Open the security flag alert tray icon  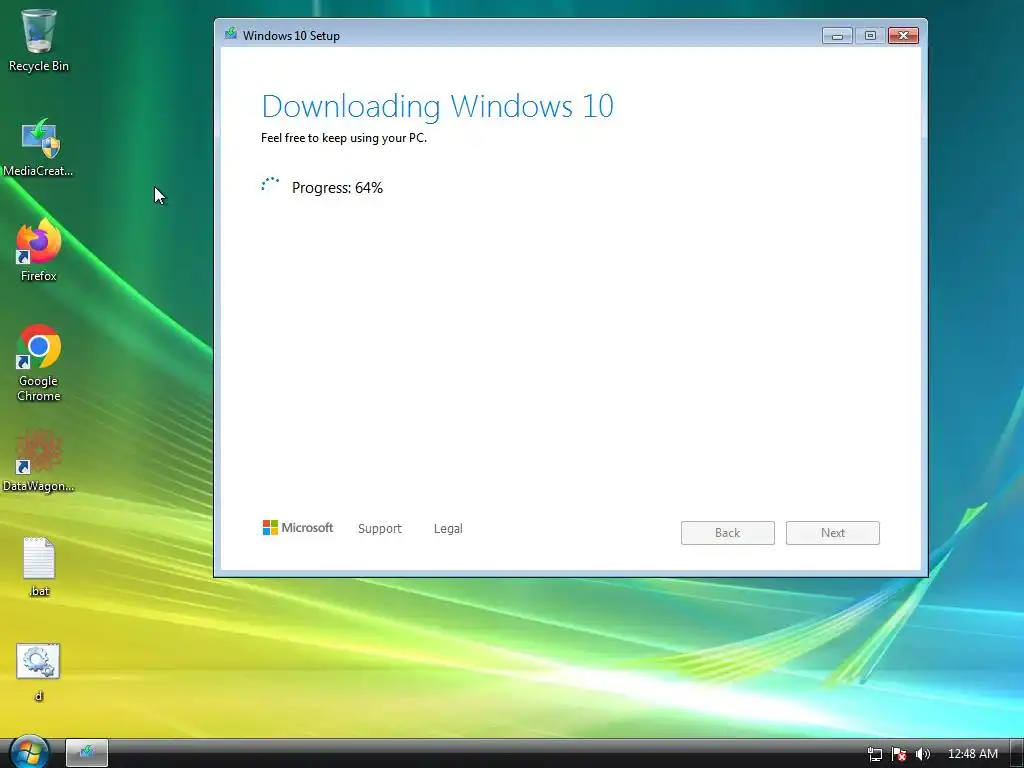tap(899, 754)
